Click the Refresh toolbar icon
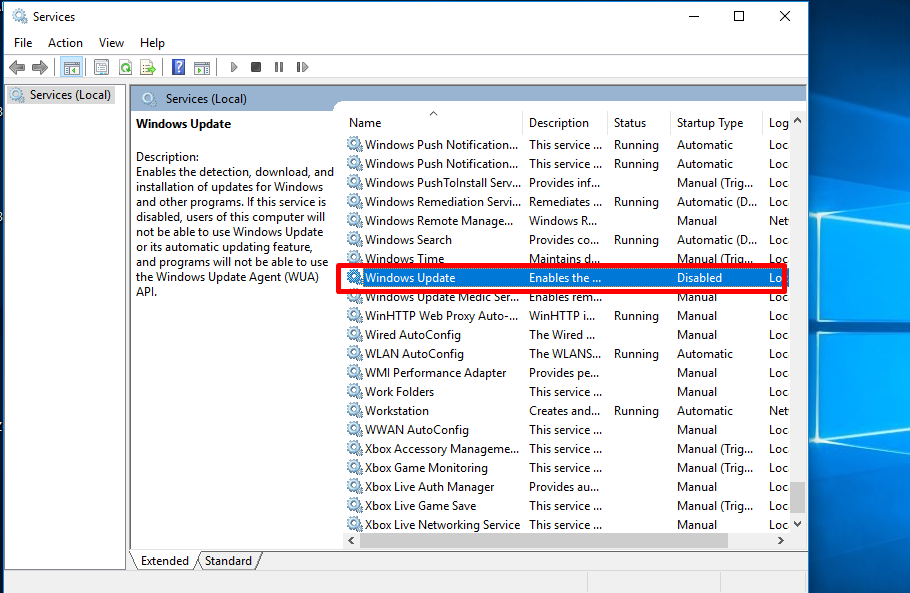910x593 pixels. 125,67
